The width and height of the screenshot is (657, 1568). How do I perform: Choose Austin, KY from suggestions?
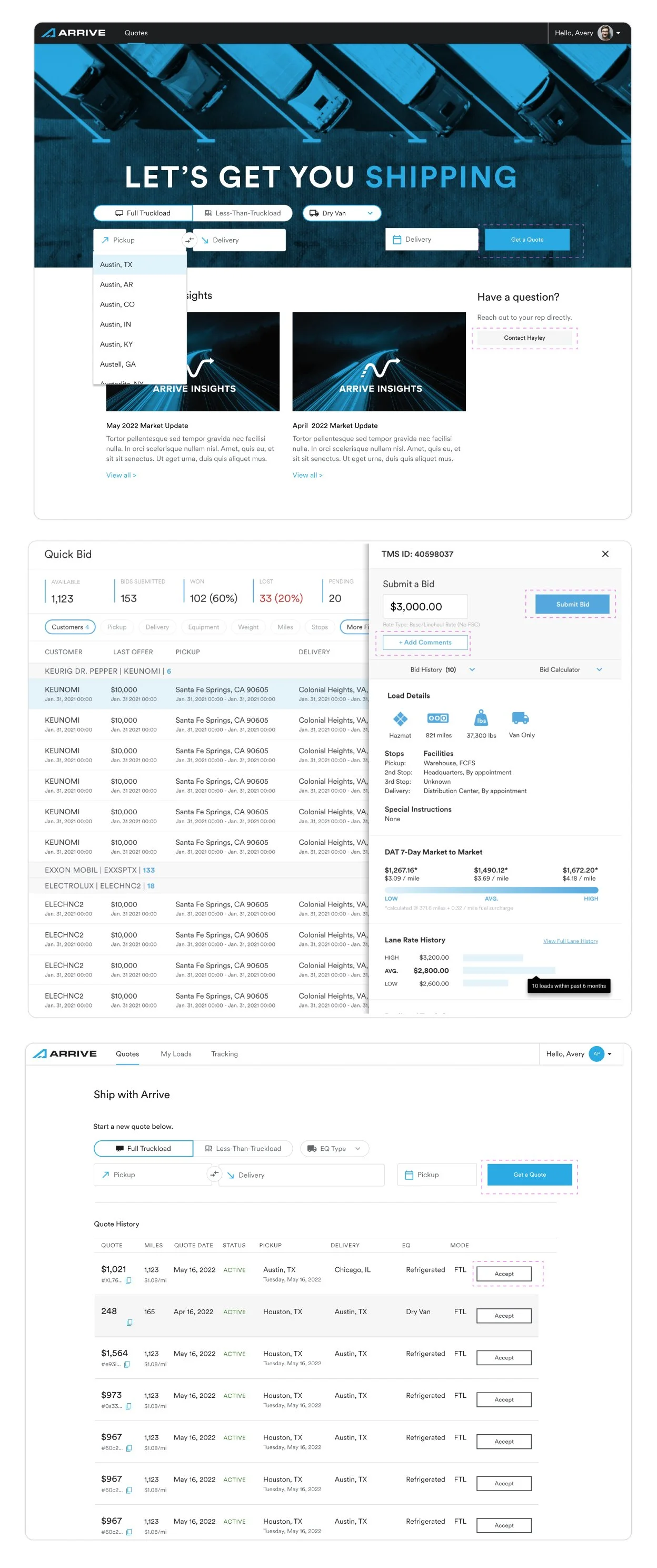(x=140, y=344)
